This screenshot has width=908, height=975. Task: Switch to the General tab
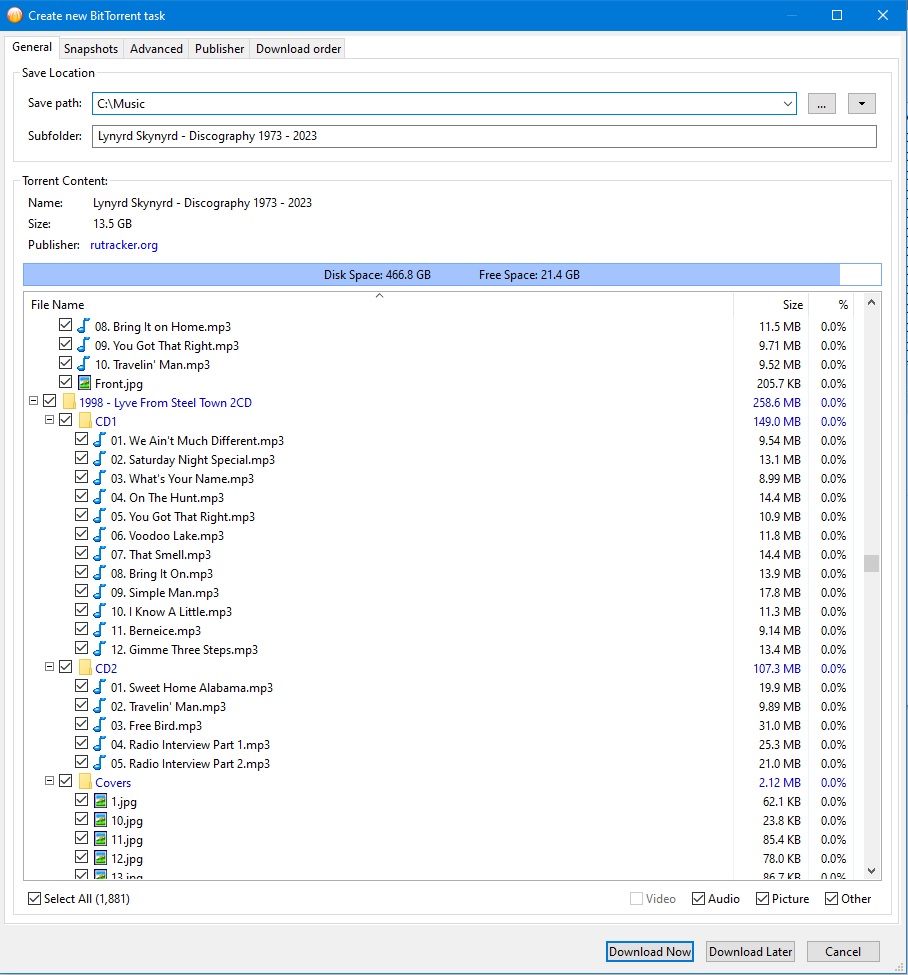[x=32, y=47]
